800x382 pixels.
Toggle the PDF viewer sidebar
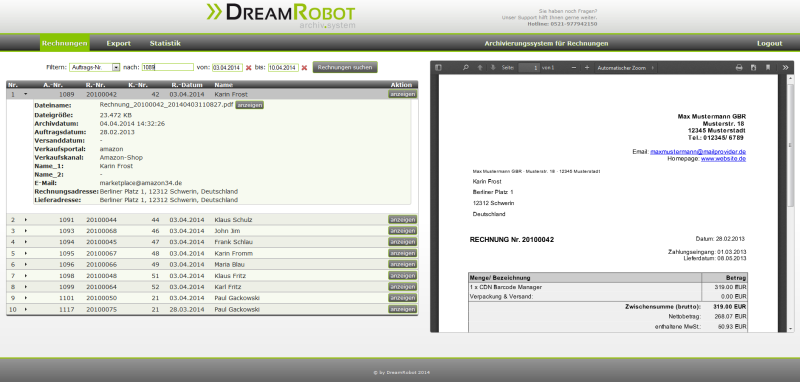438,67
